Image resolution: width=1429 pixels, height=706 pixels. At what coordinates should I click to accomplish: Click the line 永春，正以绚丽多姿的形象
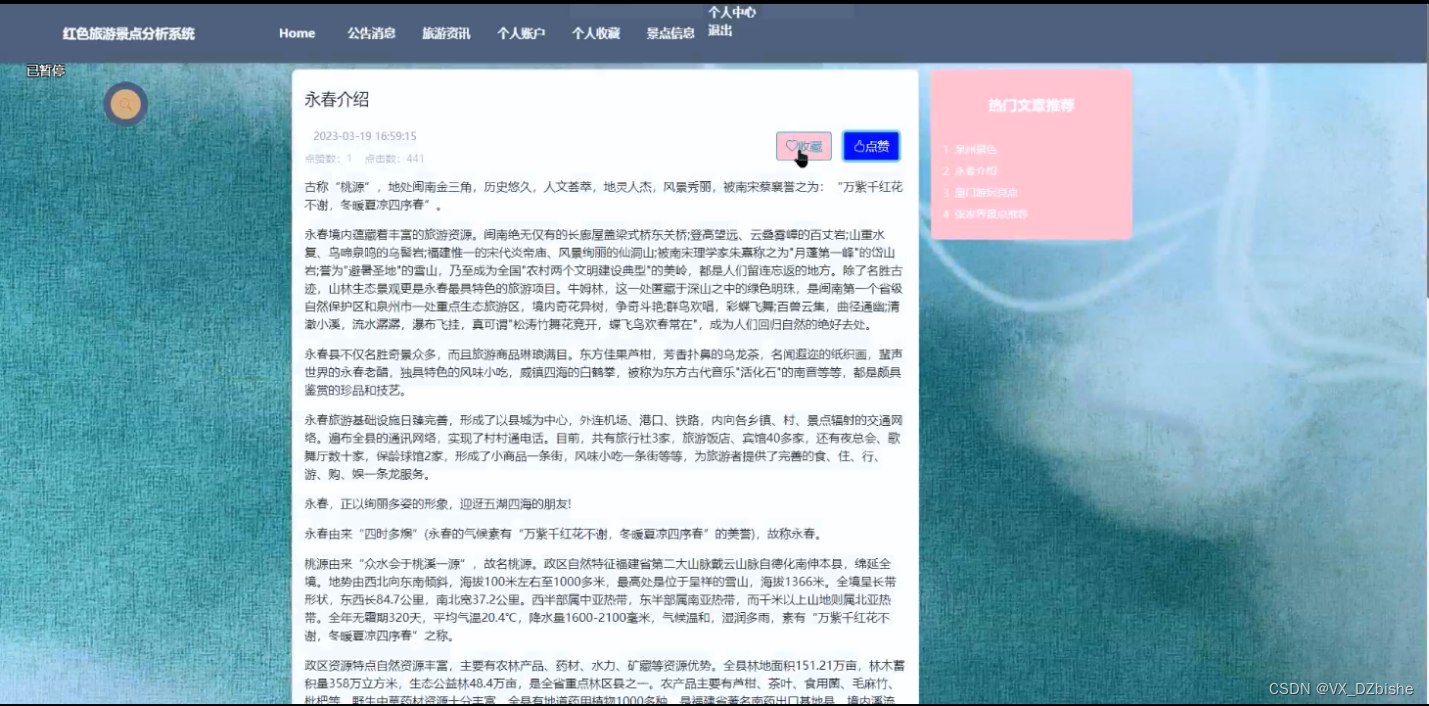coord(438,503)
